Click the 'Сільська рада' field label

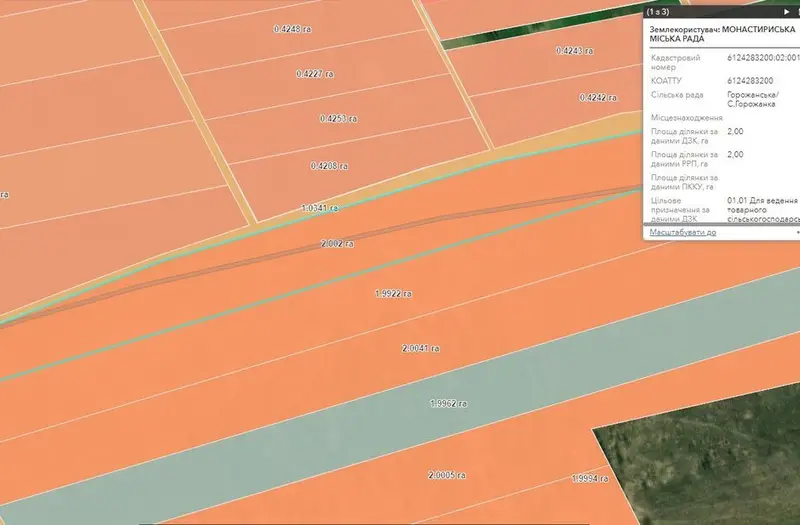point(677,95)
